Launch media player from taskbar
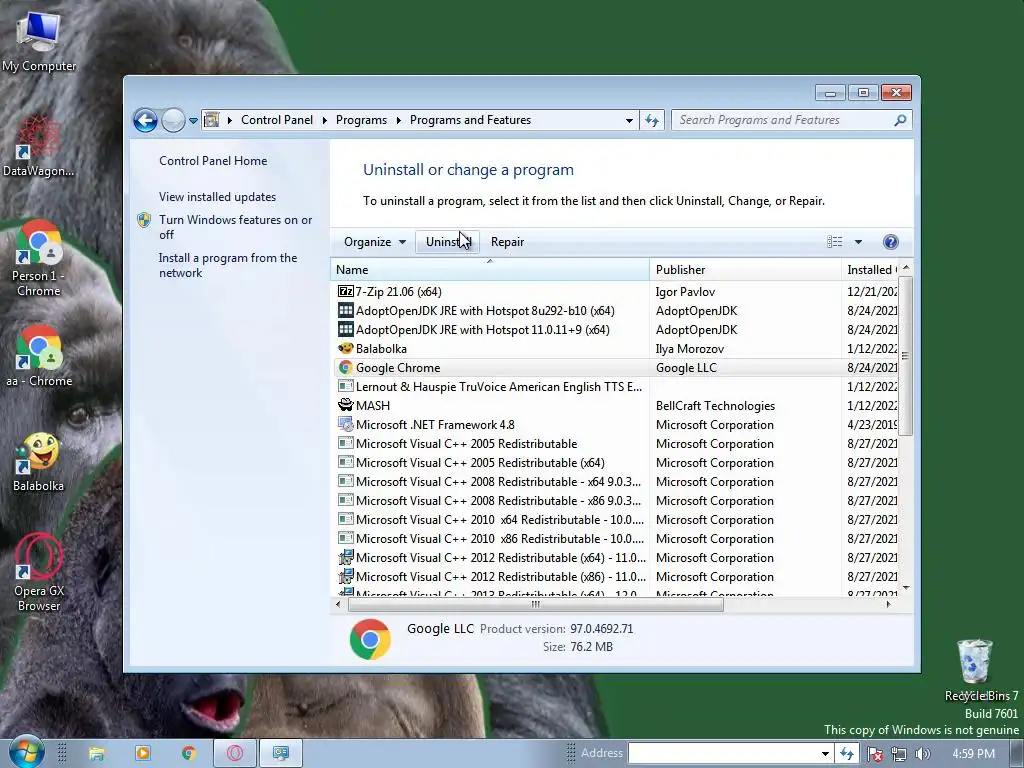Image resolution: width=1024 pixels, height=768 pixels. pos(142,753)
